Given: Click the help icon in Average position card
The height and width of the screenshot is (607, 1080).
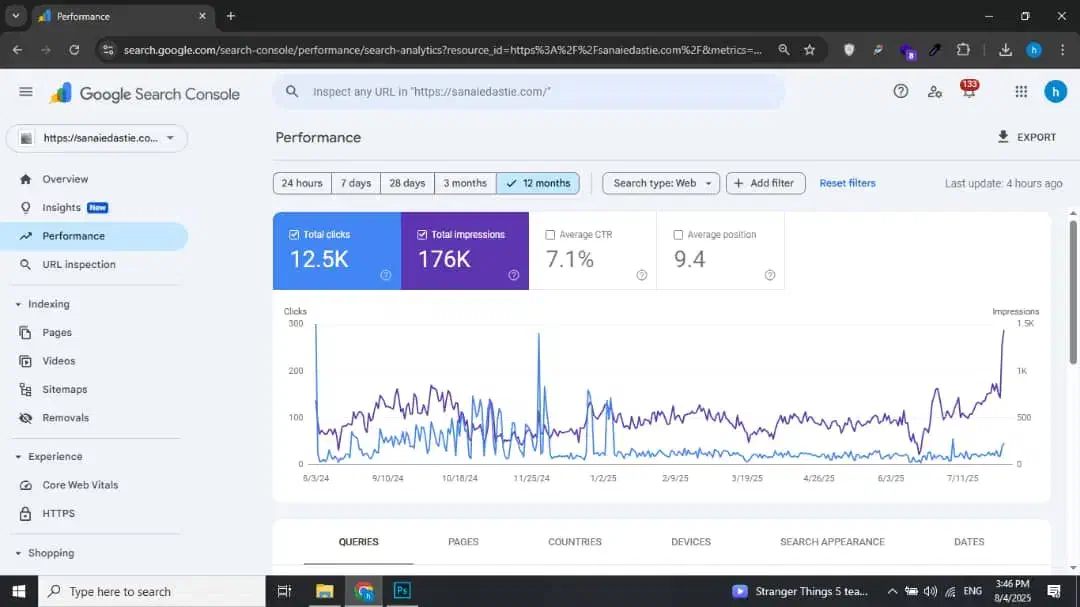Looking at the screenshot, I should [770, 275].
